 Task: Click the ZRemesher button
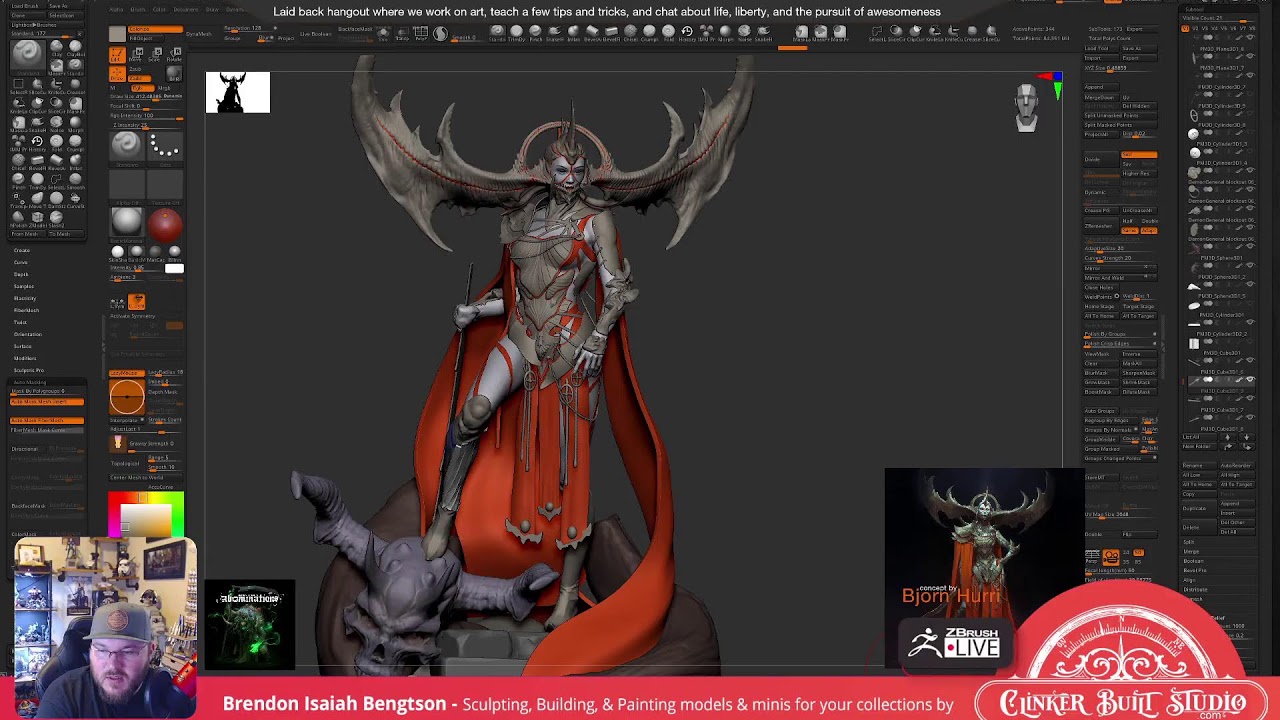point(1101,226)
